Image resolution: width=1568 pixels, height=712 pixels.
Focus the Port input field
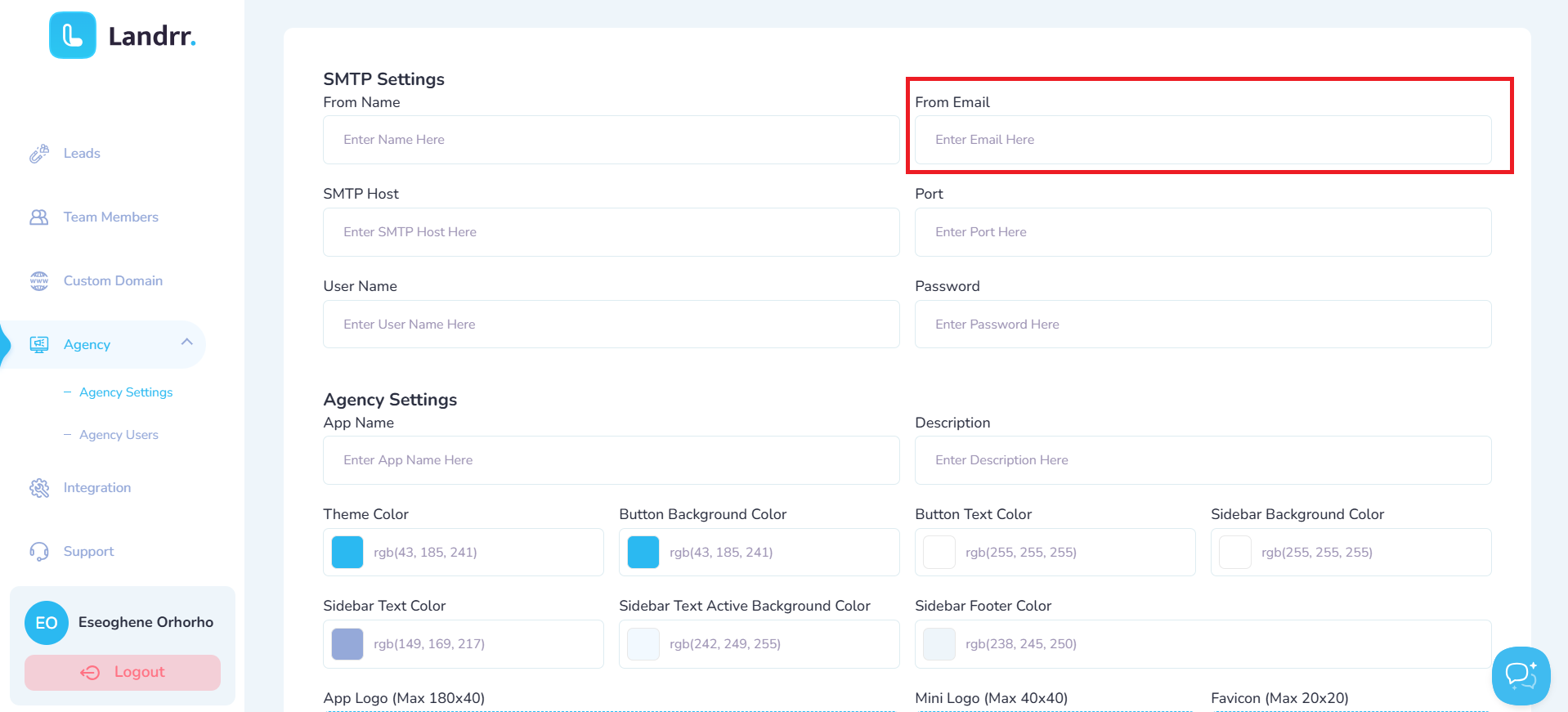coord(1203,232)
